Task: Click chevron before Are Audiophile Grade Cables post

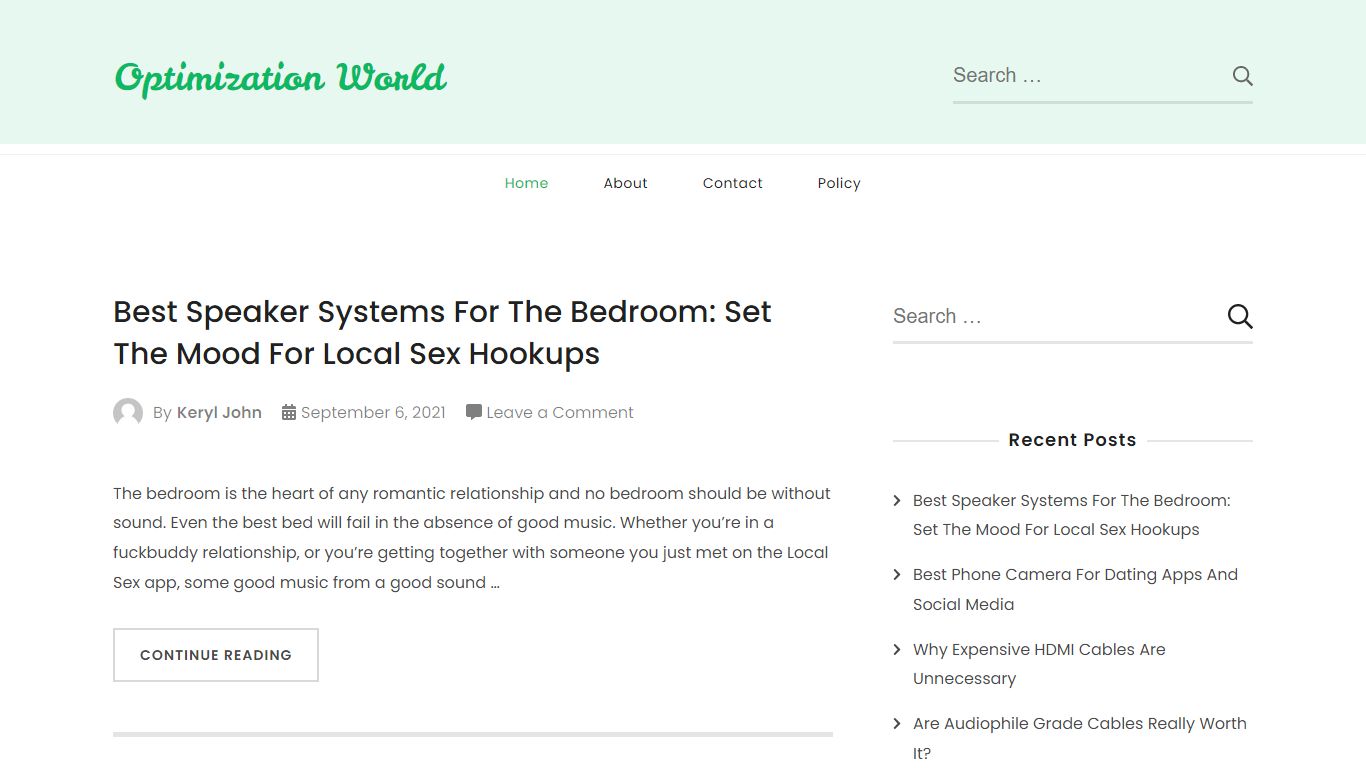Action: (x=897, y=723)
